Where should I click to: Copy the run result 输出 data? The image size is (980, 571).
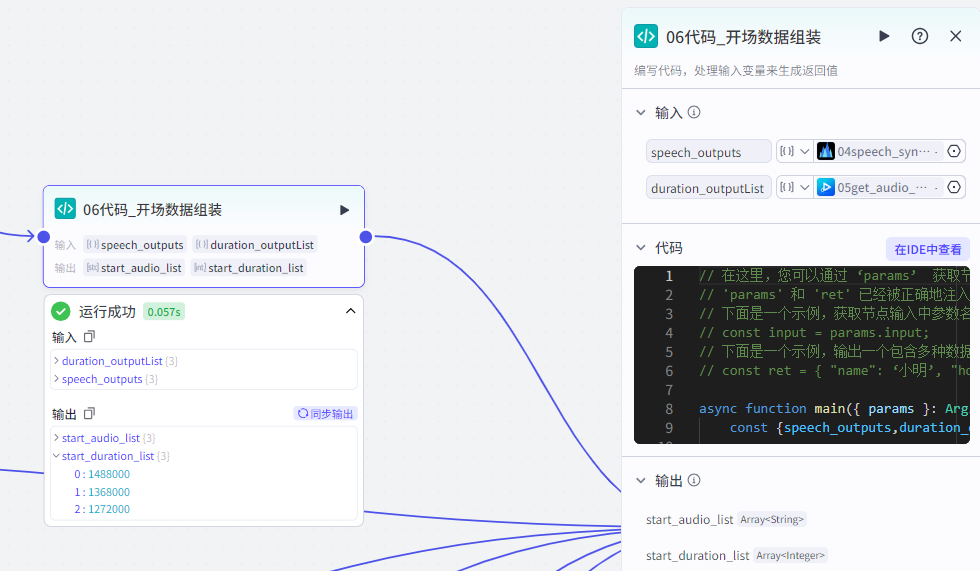(x=89, y=413)
